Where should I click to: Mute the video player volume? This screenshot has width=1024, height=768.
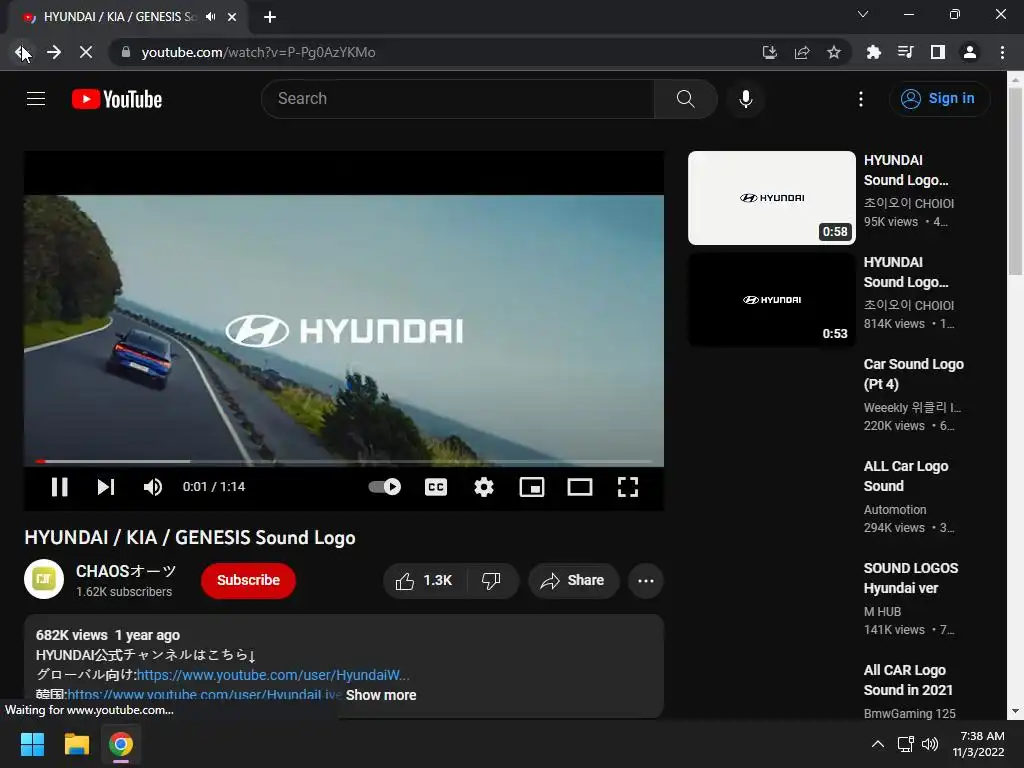[153, 487]
